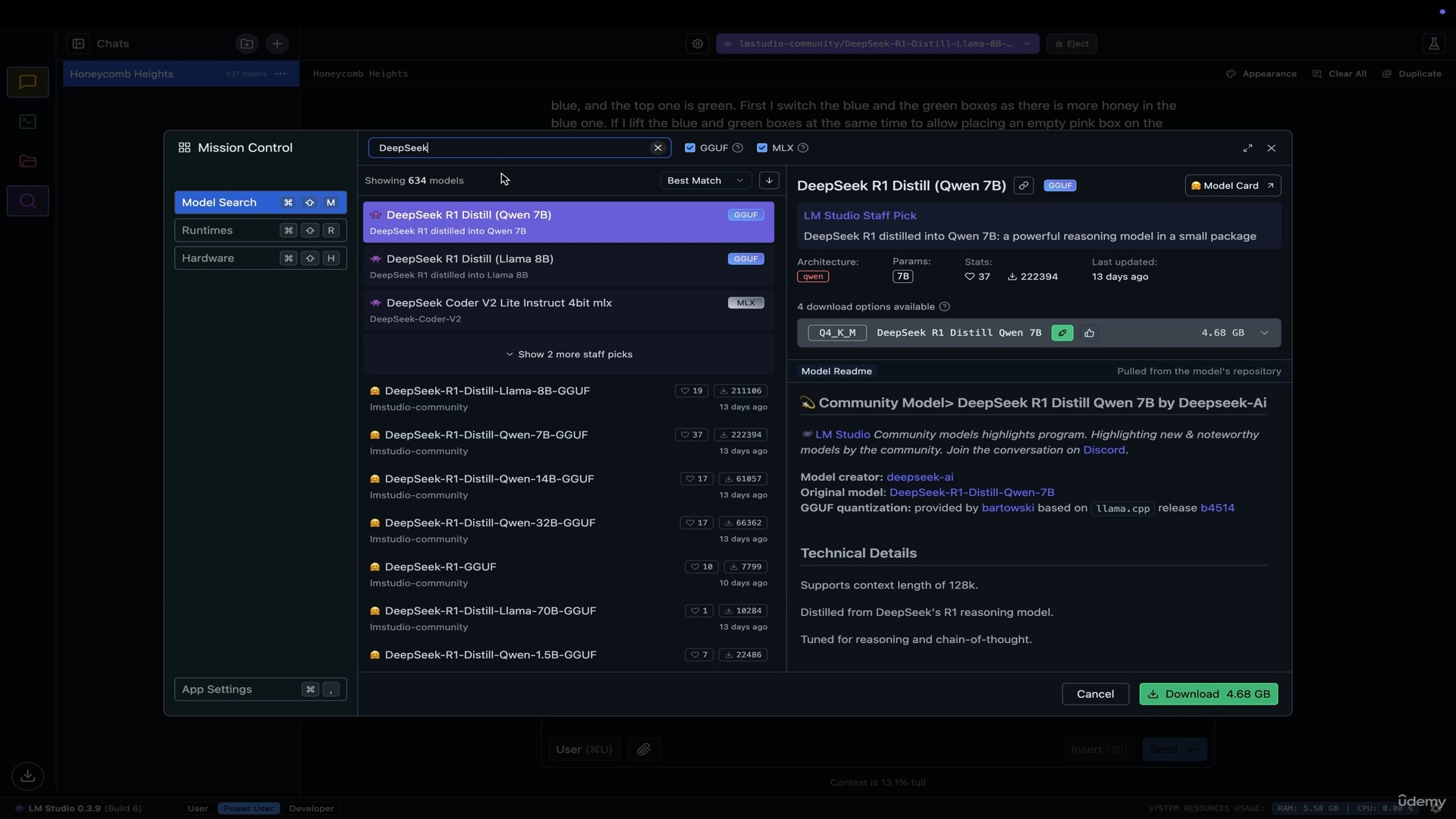
Task: Click thumbs-up icon on Q4_K_M download option
Action: (x=1090, y=333)
